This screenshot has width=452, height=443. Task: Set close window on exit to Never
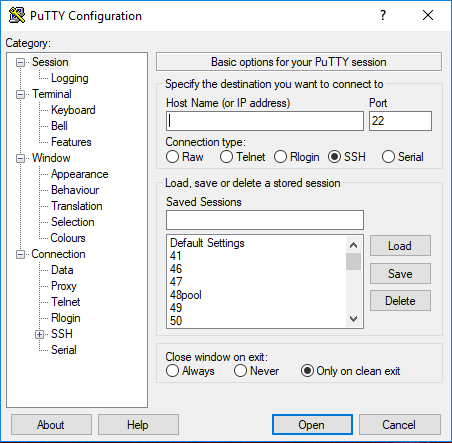click(240, 371)
